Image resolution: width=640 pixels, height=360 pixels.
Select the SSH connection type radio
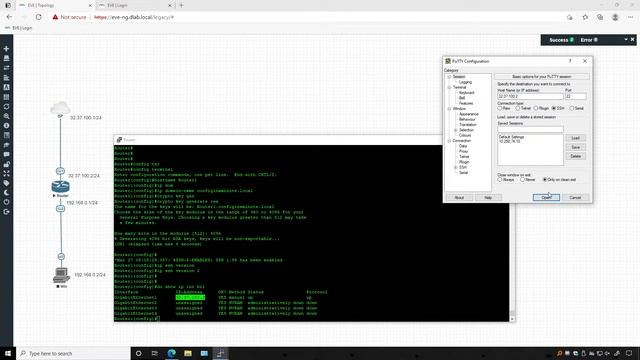(554, 109)
